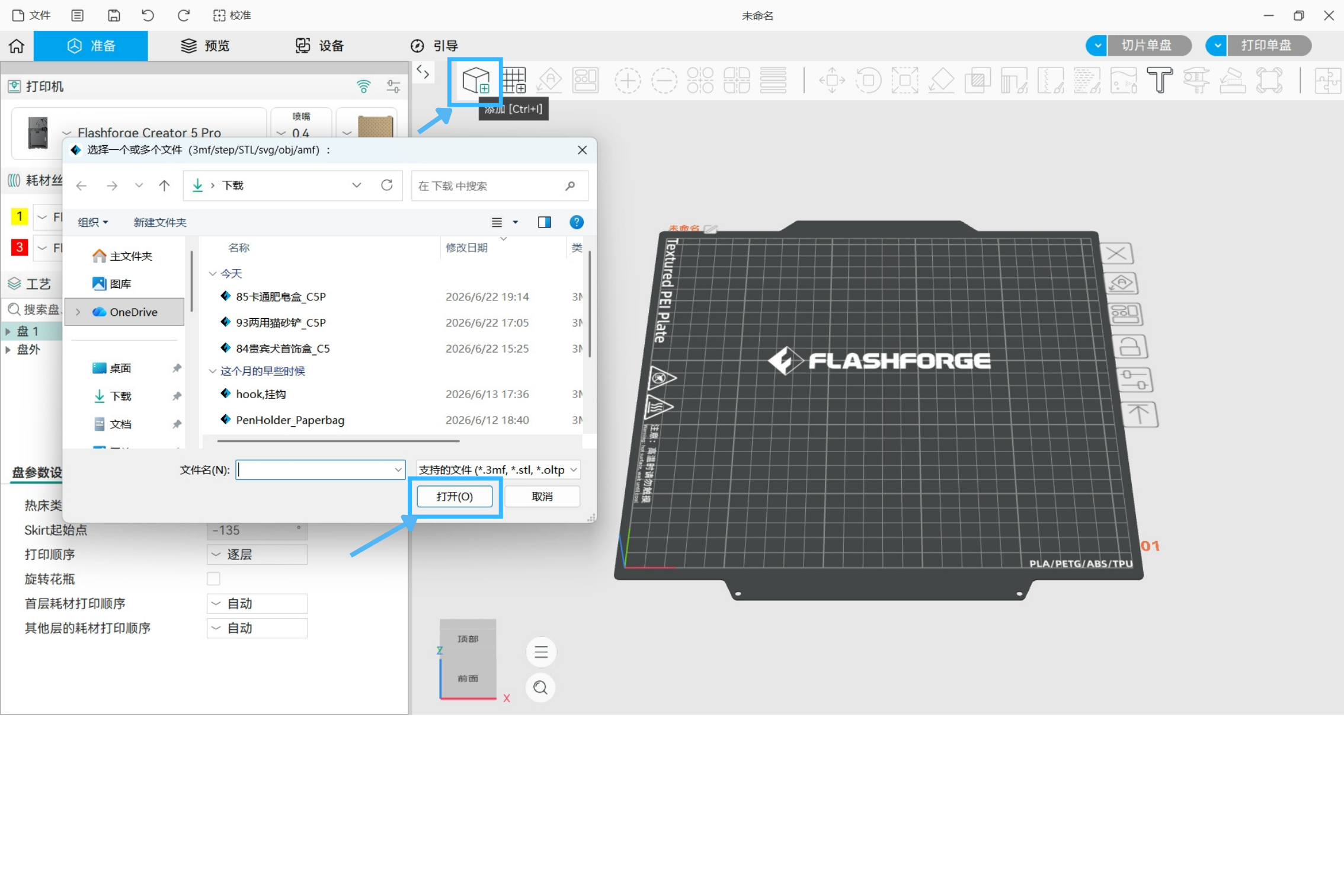Screen dimensions: 1344x896
Task: Expand the 盘 1 tree item
Action: pos(8,331)
